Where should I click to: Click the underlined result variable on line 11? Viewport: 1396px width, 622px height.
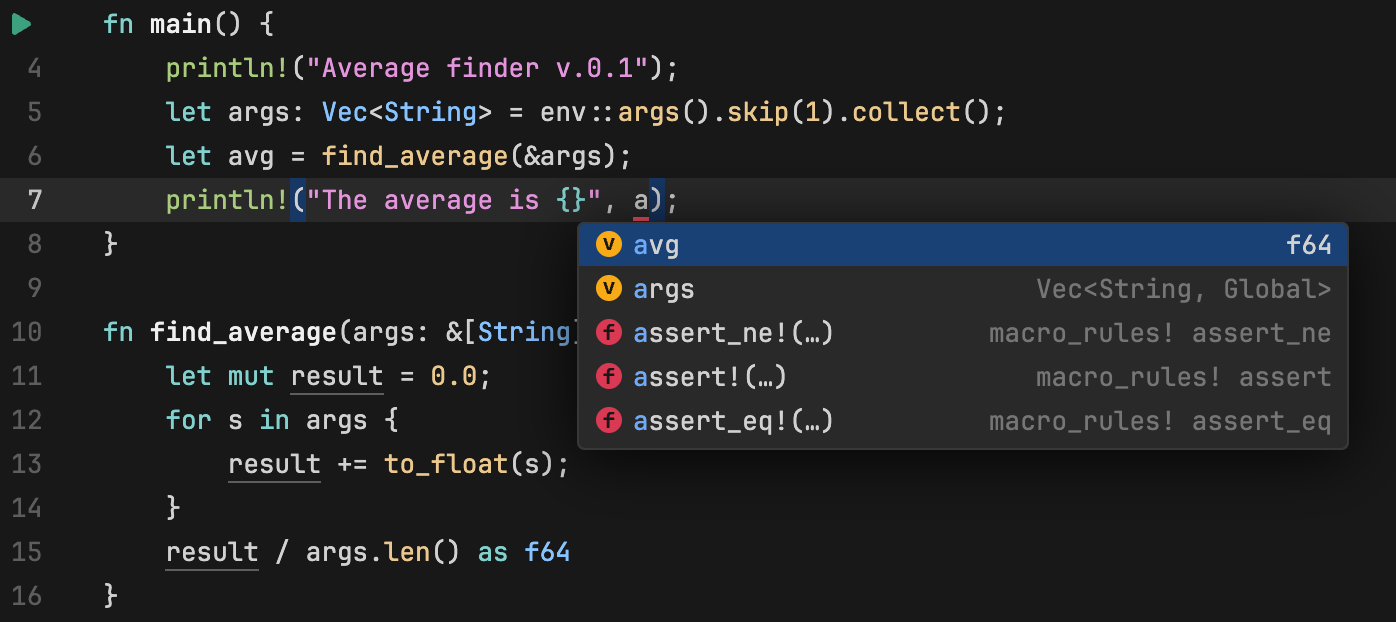tap(337, 376)
